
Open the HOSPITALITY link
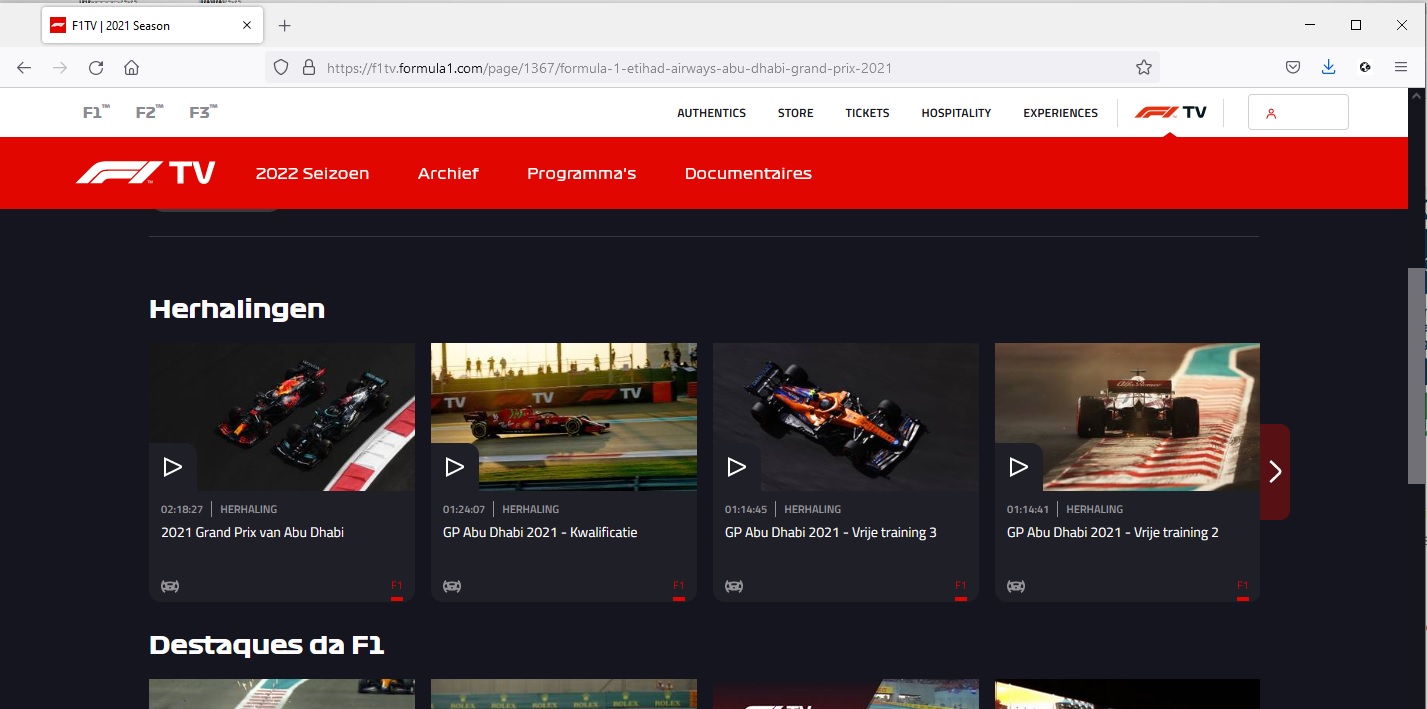(x=956, y=113)
